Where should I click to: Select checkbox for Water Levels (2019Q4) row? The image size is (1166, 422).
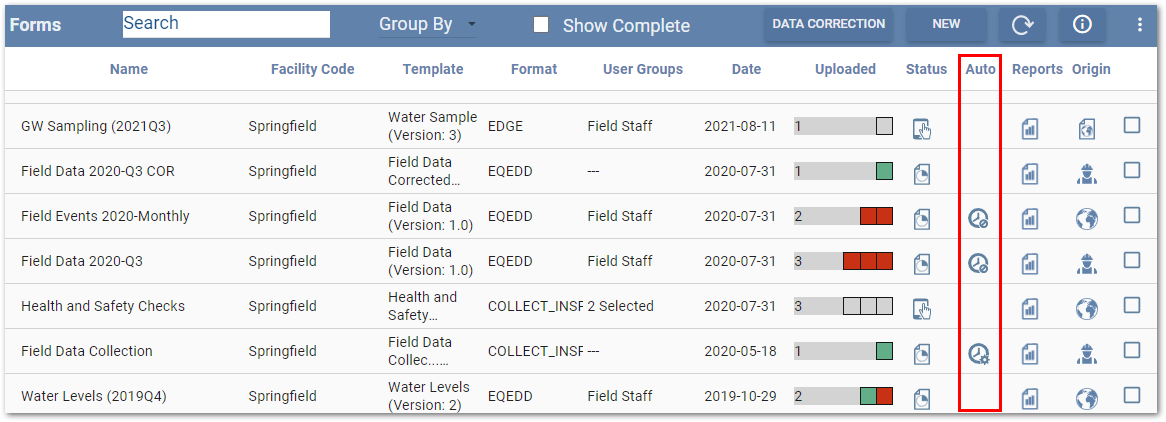pos(1132,394)
